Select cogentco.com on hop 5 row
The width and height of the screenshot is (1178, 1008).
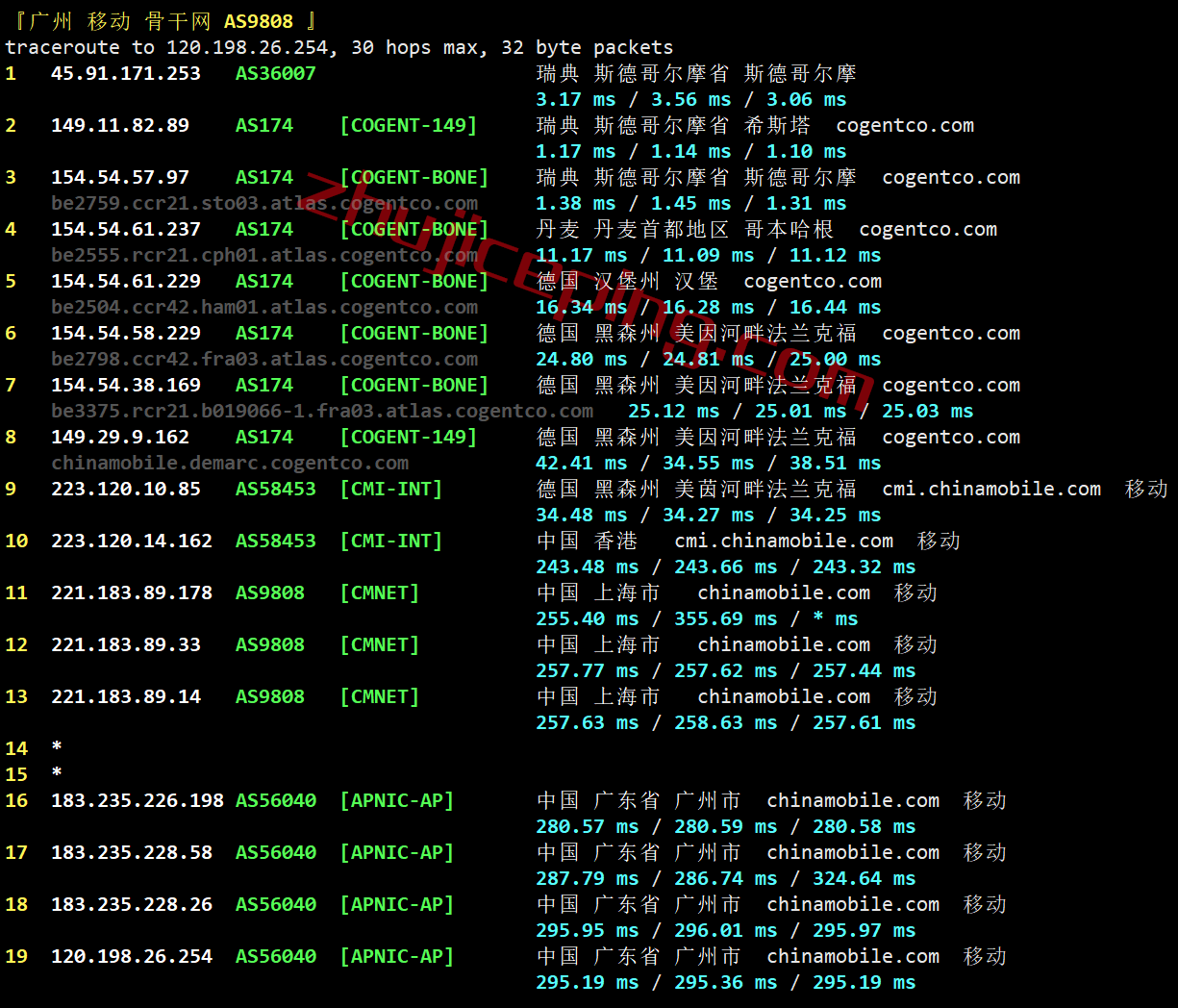point(813,281)
